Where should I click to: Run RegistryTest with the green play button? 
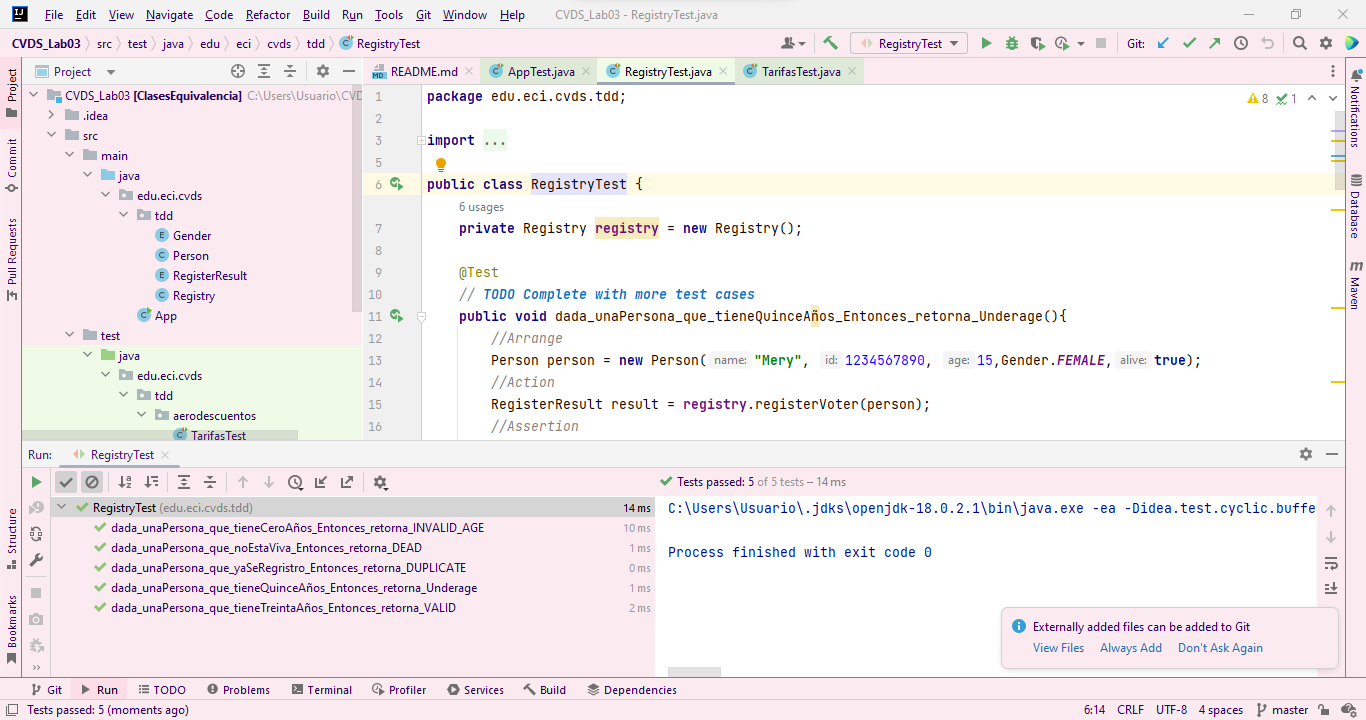click(x=986, y=44)
